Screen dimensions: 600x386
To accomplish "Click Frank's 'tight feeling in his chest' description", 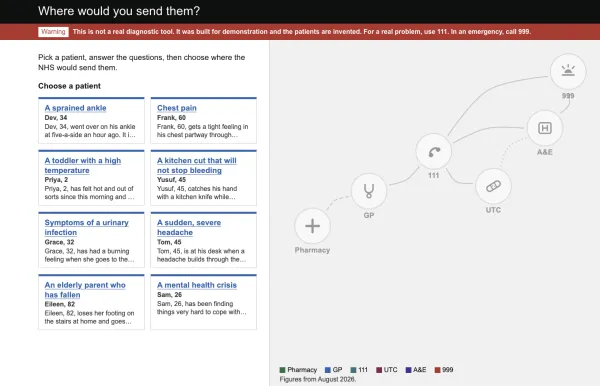I will point(202,131).
